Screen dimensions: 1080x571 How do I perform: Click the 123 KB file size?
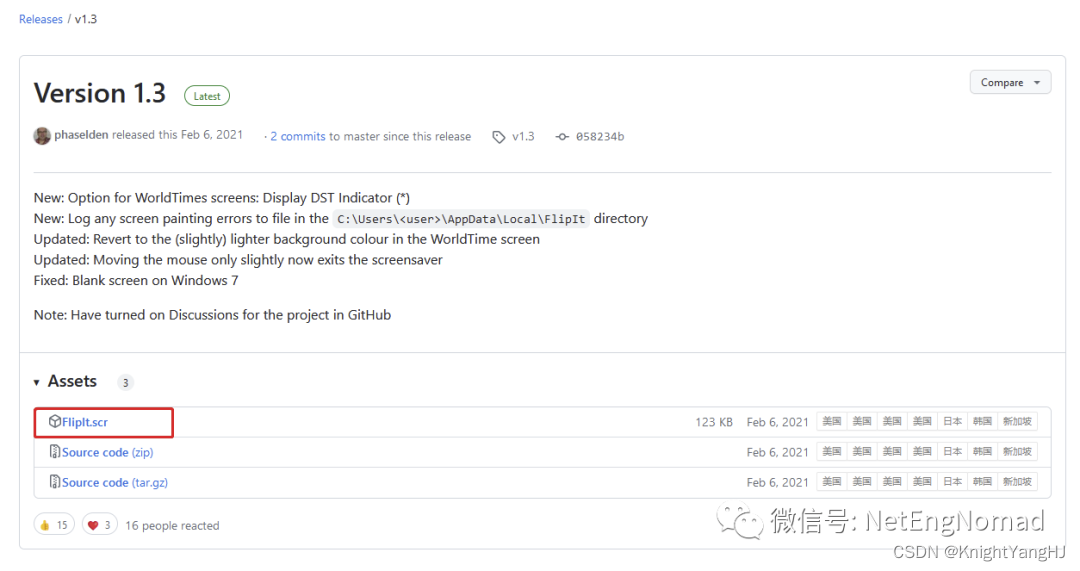point(714,422)
